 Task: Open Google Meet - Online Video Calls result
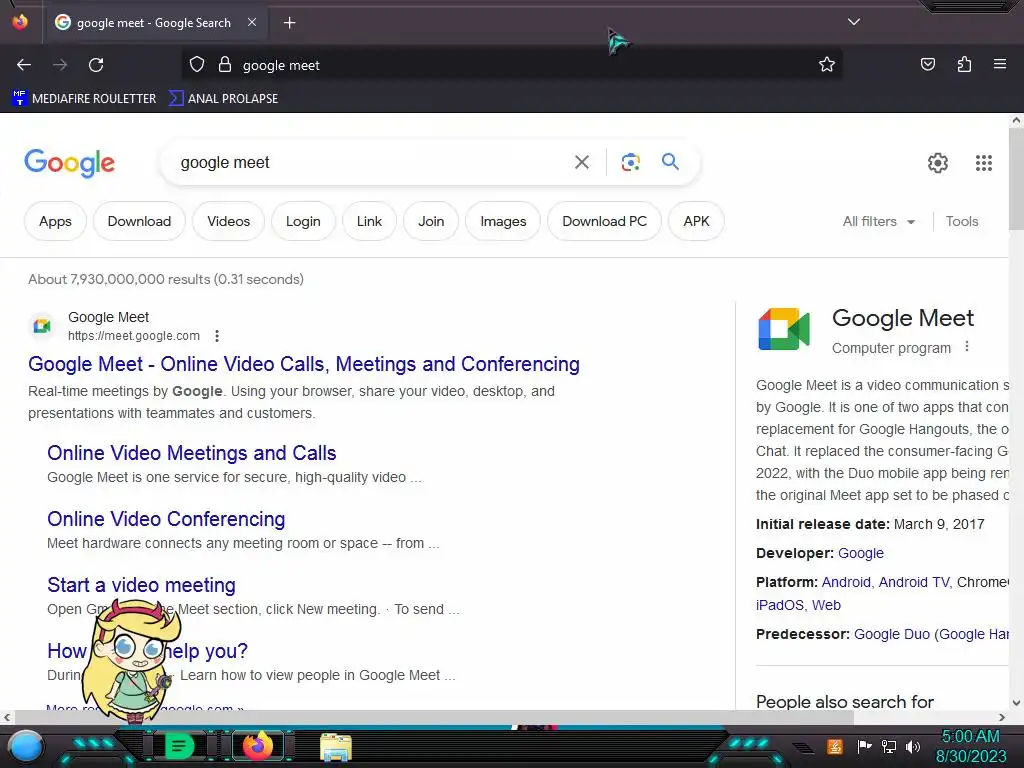[304, 364]
